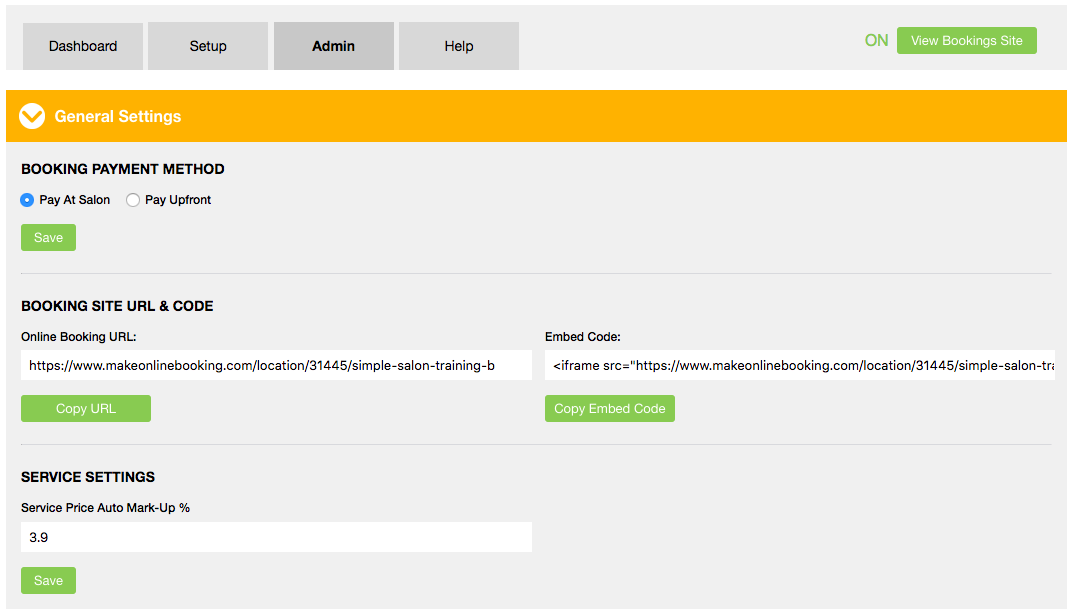1072x616 pixels.
Task: Collapse General Settings with the chevron icon
Action: pos(32,116)
